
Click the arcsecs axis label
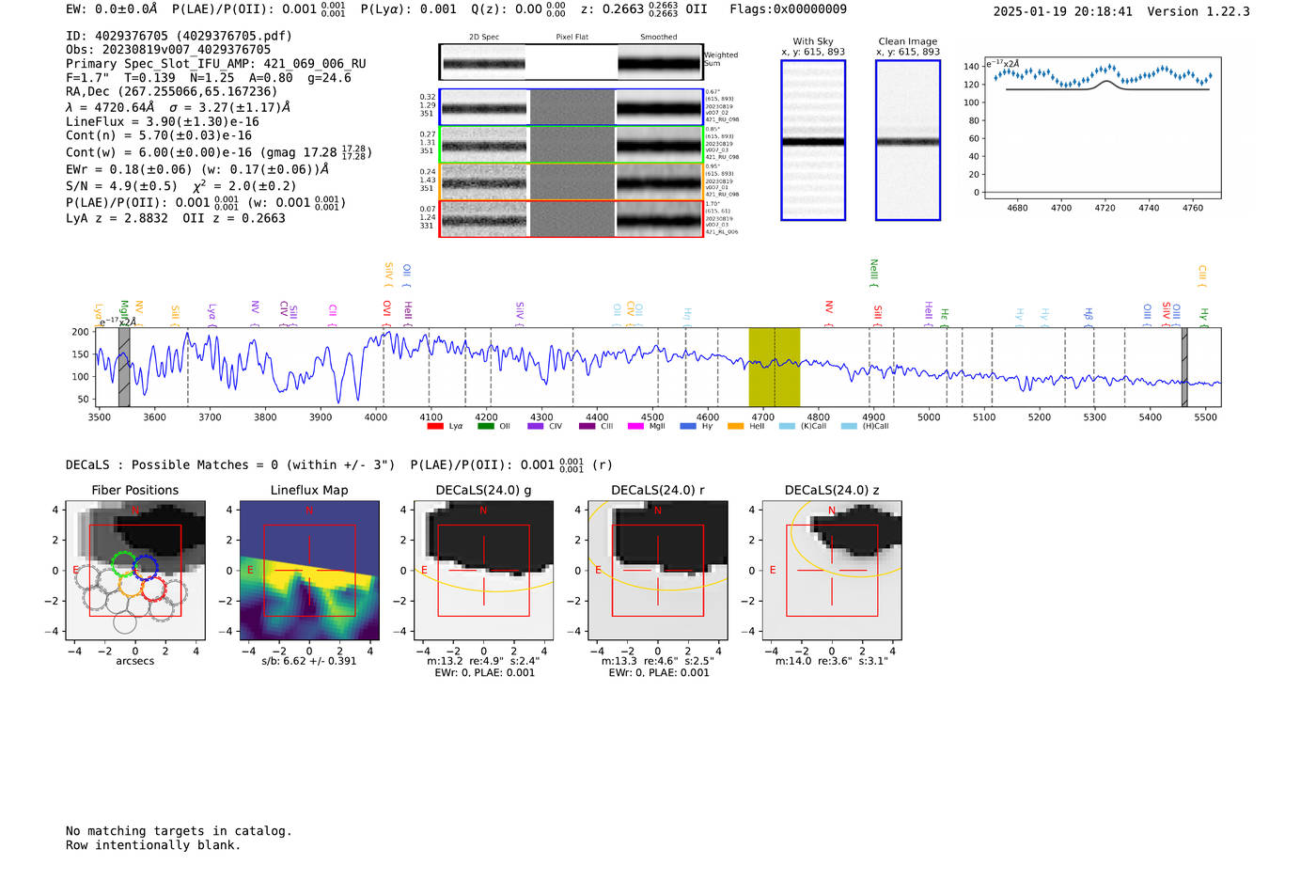click(x=135, y=661)
